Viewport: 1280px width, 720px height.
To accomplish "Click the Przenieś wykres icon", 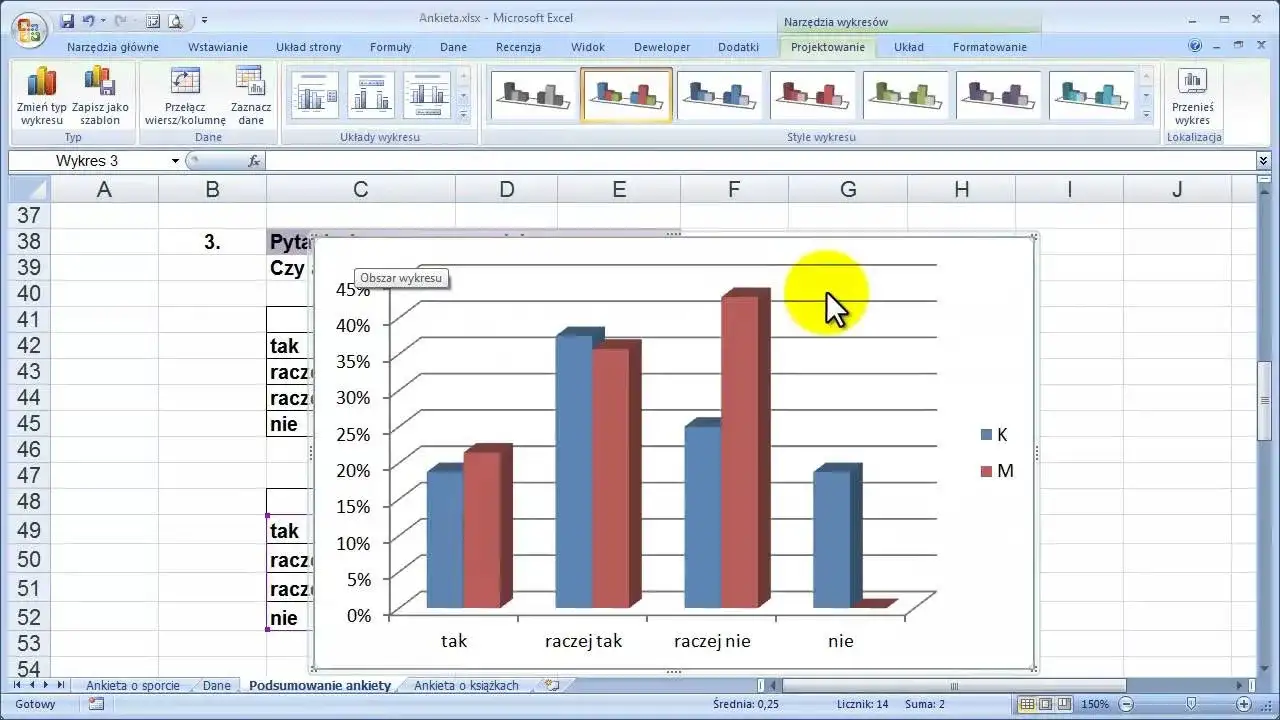I will pos(1192,96).
